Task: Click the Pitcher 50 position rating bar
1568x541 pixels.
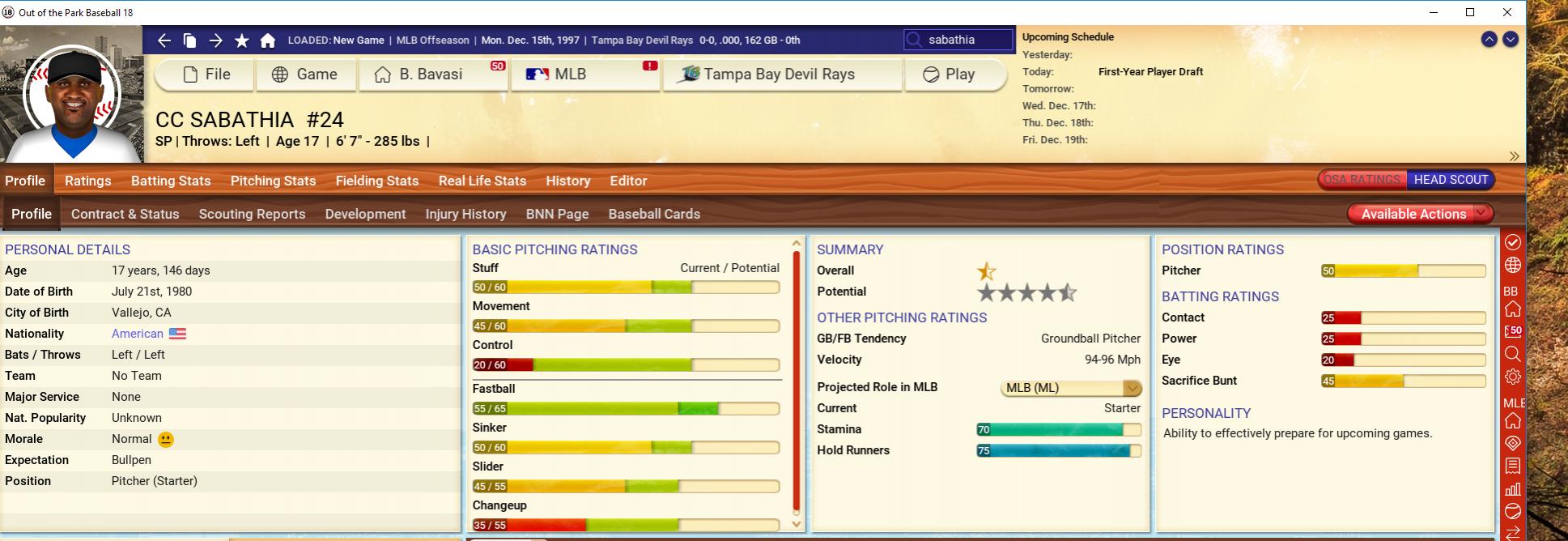Action: point(1404,271)
